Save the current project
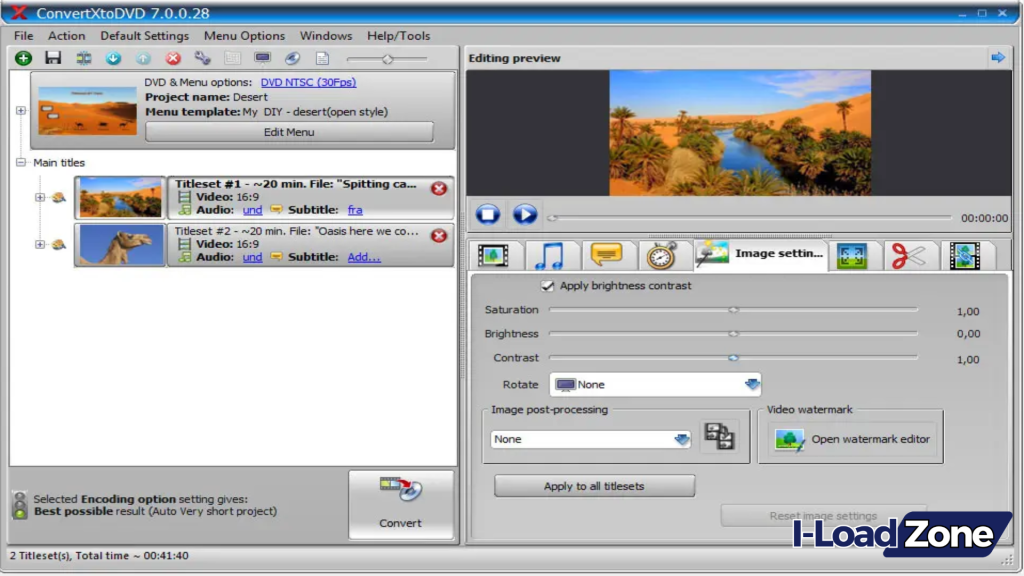 pos(54,58)
